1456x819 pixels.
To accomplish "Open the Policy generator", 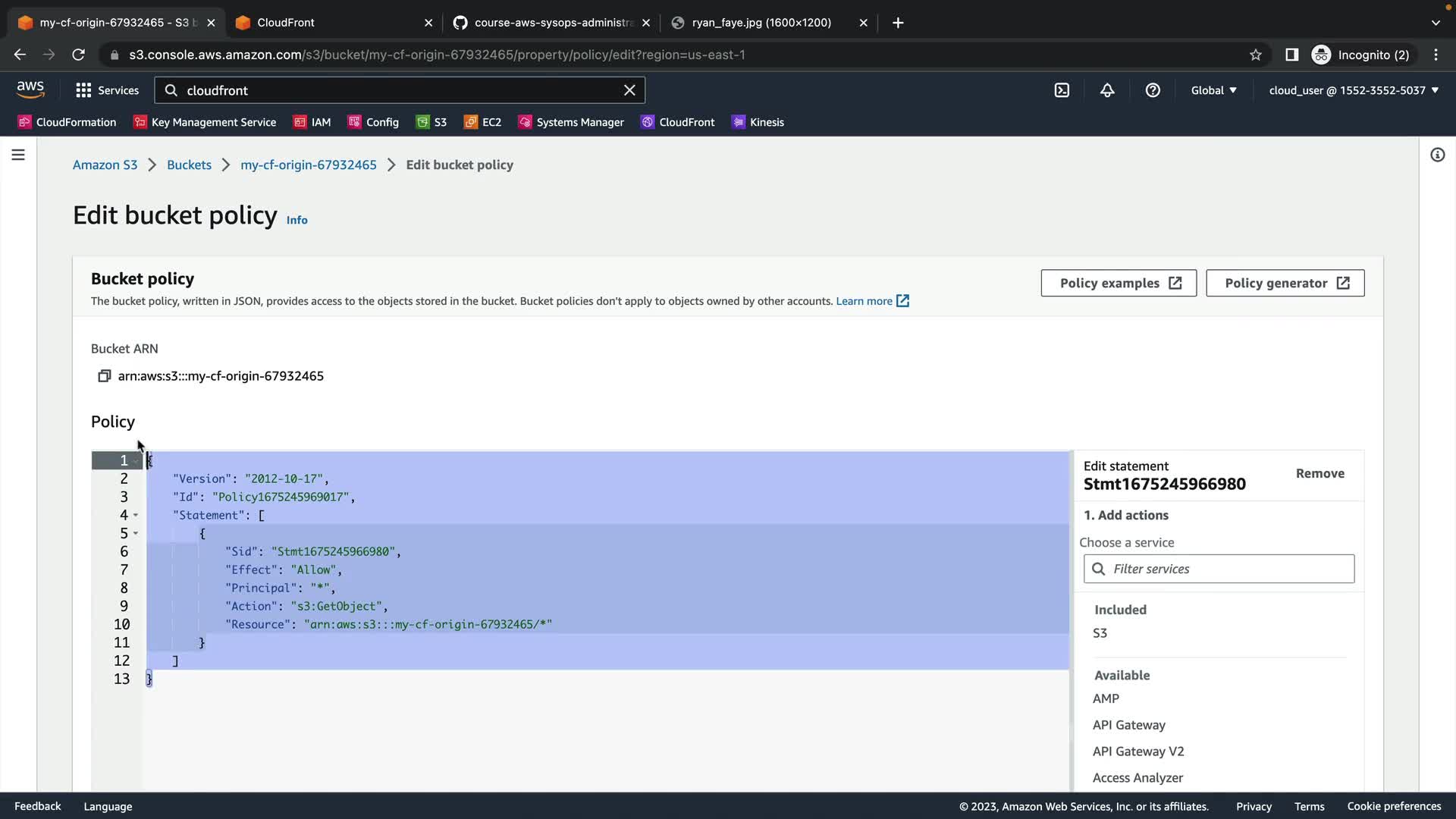I will coord(1285,283).
